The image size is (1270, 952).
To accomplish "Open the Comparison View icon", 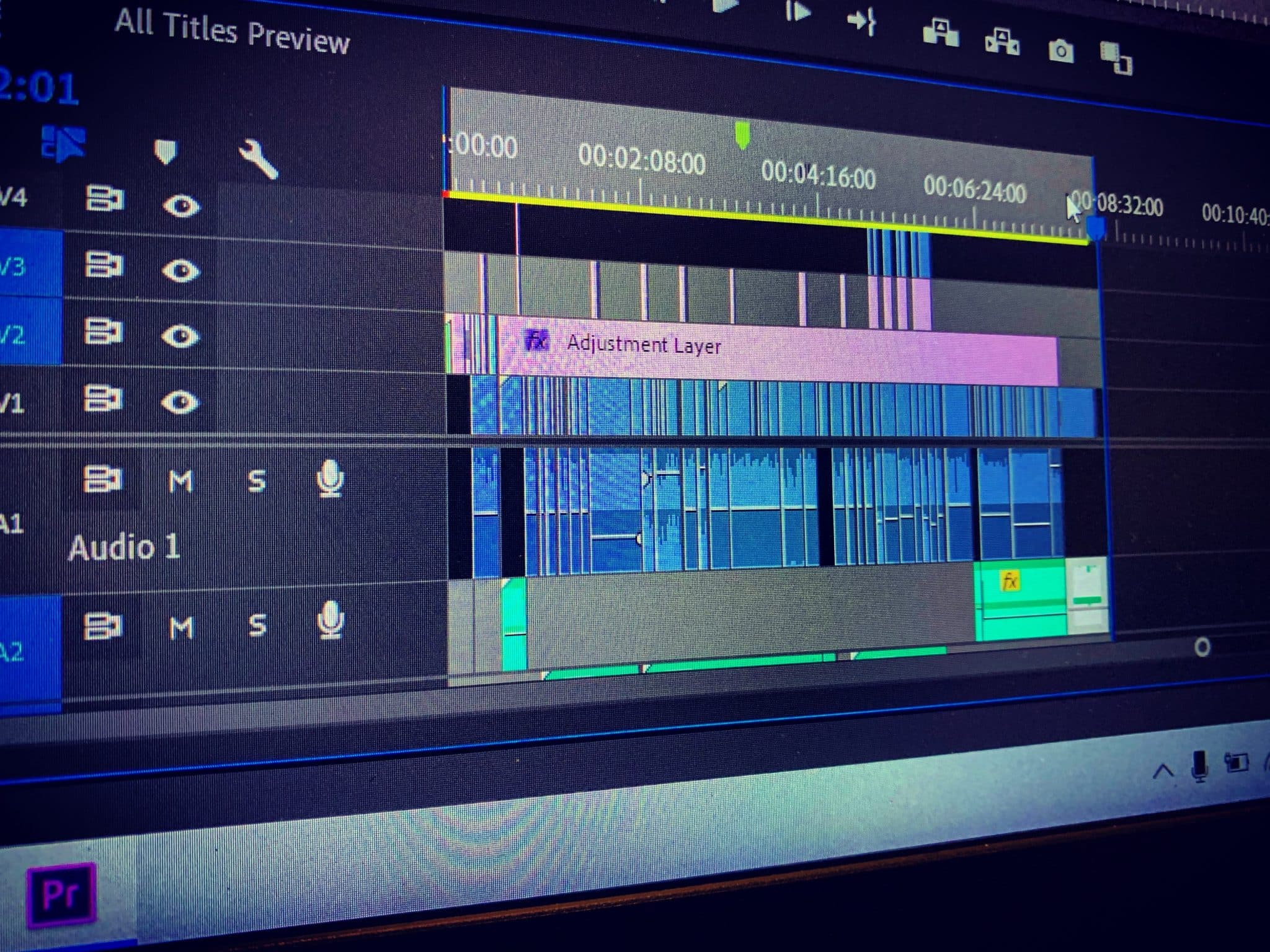I will (1116, 58).
